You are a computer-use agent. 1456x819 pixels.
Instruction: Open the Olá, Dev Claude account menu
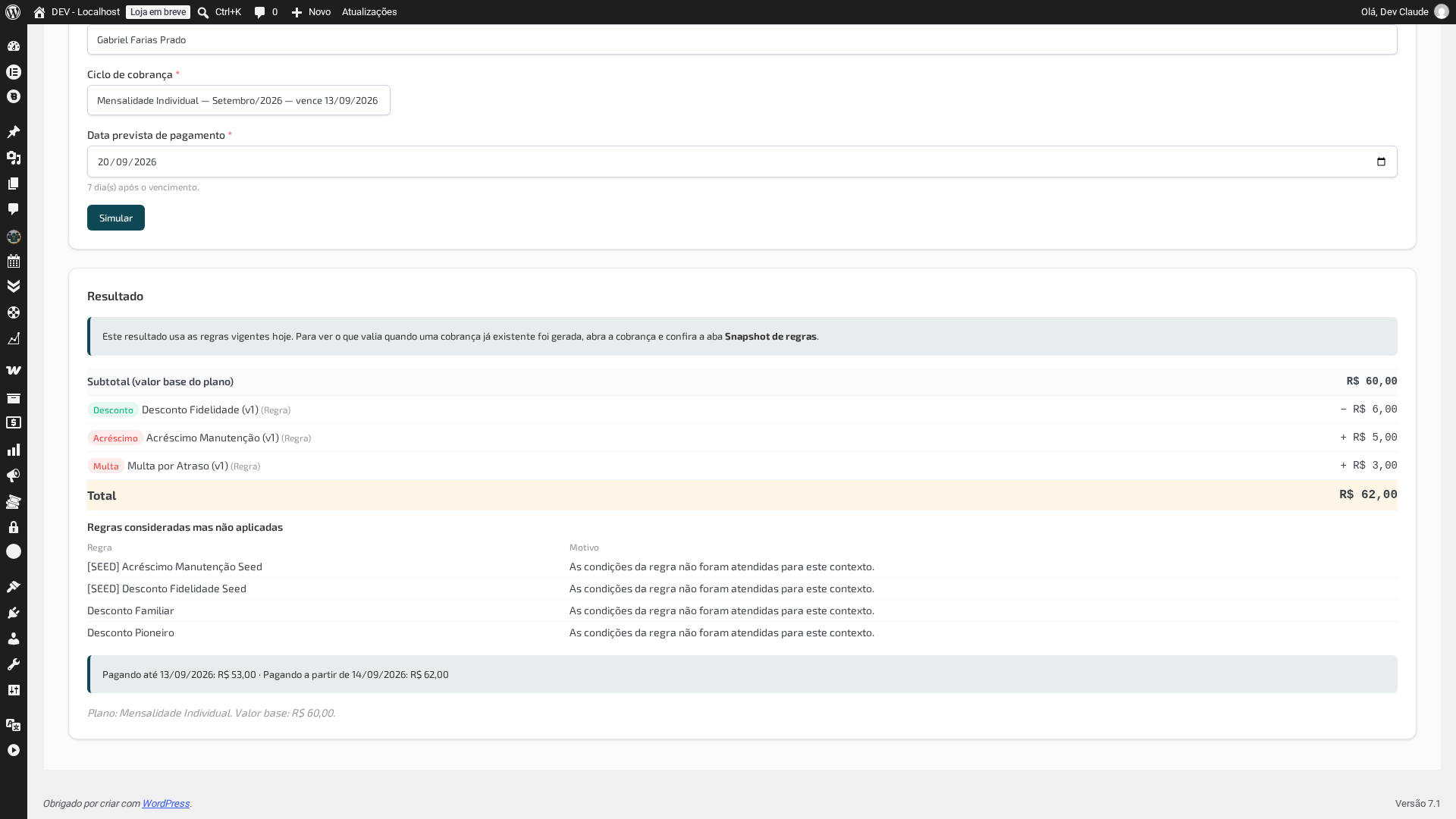coord(1404,12)
